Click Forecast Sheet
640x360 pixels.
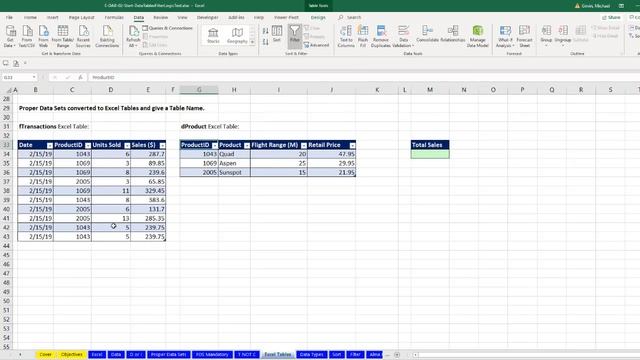(x=524, y=36)
